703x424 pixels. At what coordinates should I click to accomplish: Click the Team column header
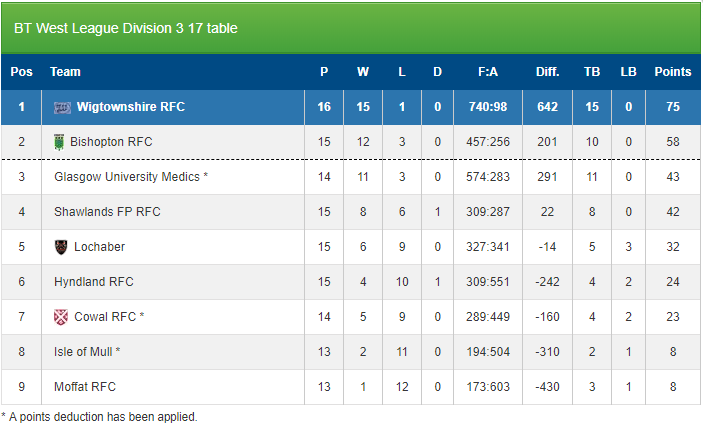(65, 72)
